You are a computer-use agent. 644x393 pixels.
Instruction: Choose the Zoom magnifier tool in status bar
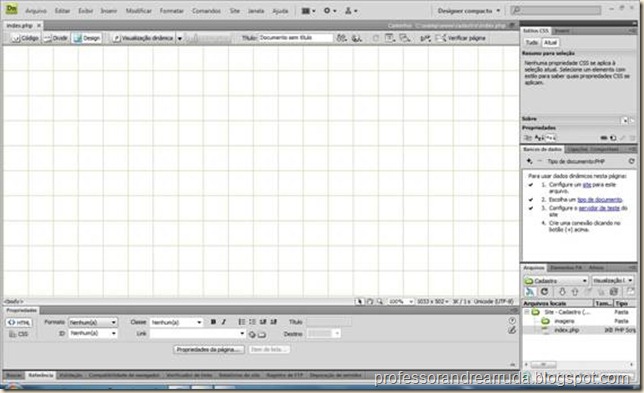click(x=380, y=301)
